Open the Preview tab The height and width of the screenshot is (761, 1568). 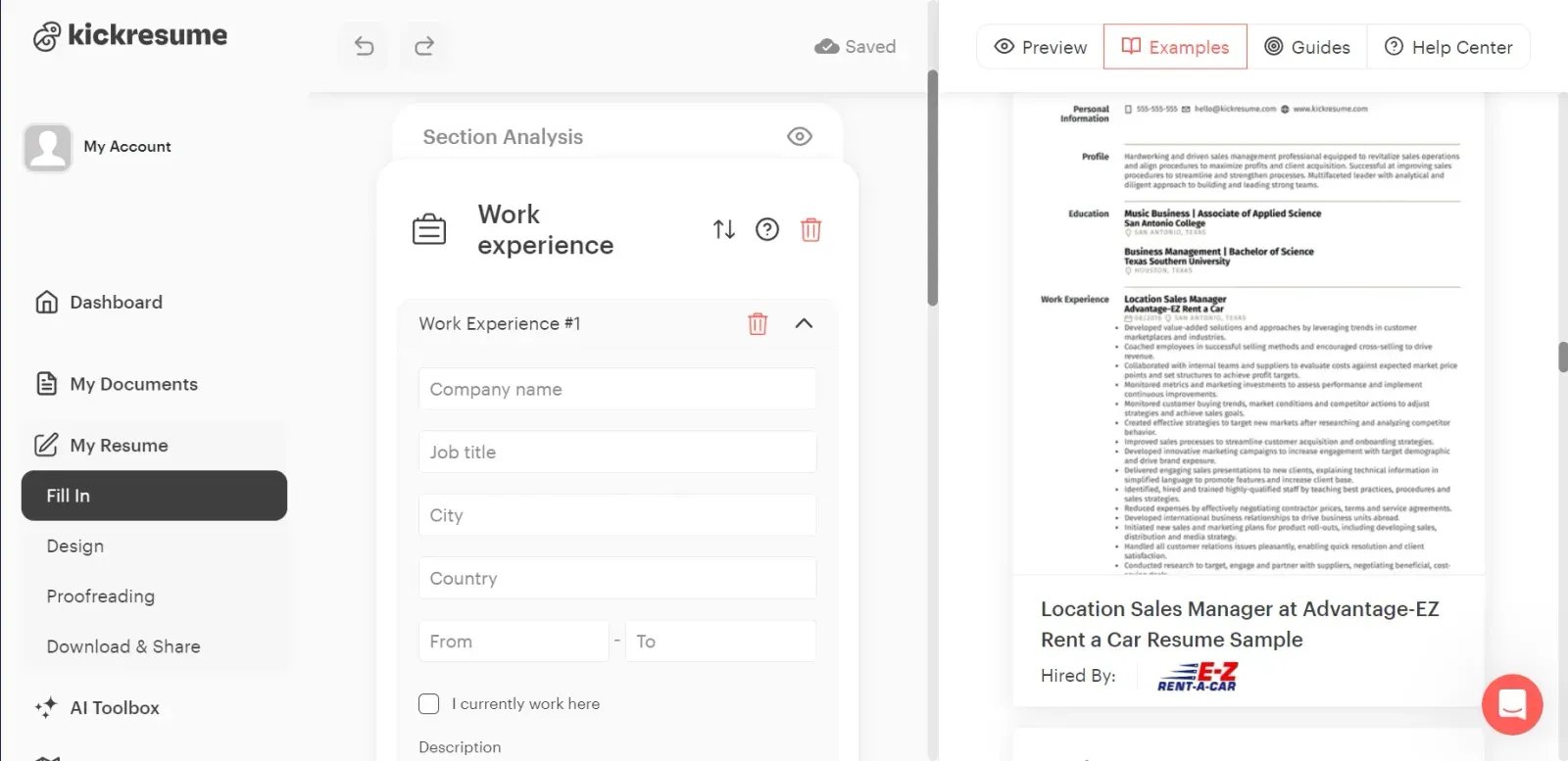click(1040, 46)
